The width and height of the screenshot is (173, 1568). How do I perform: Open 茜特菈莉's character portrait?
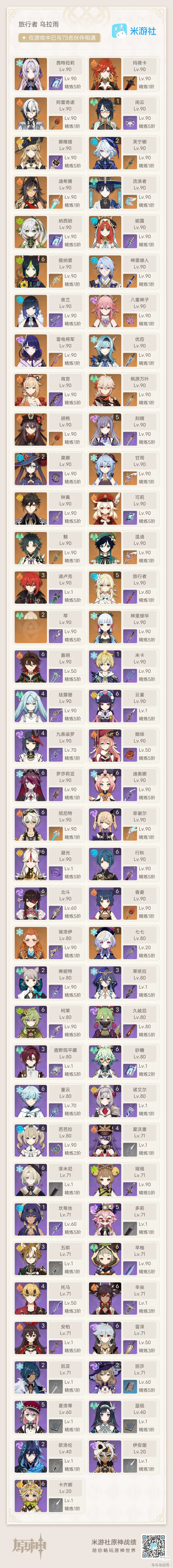30,74
